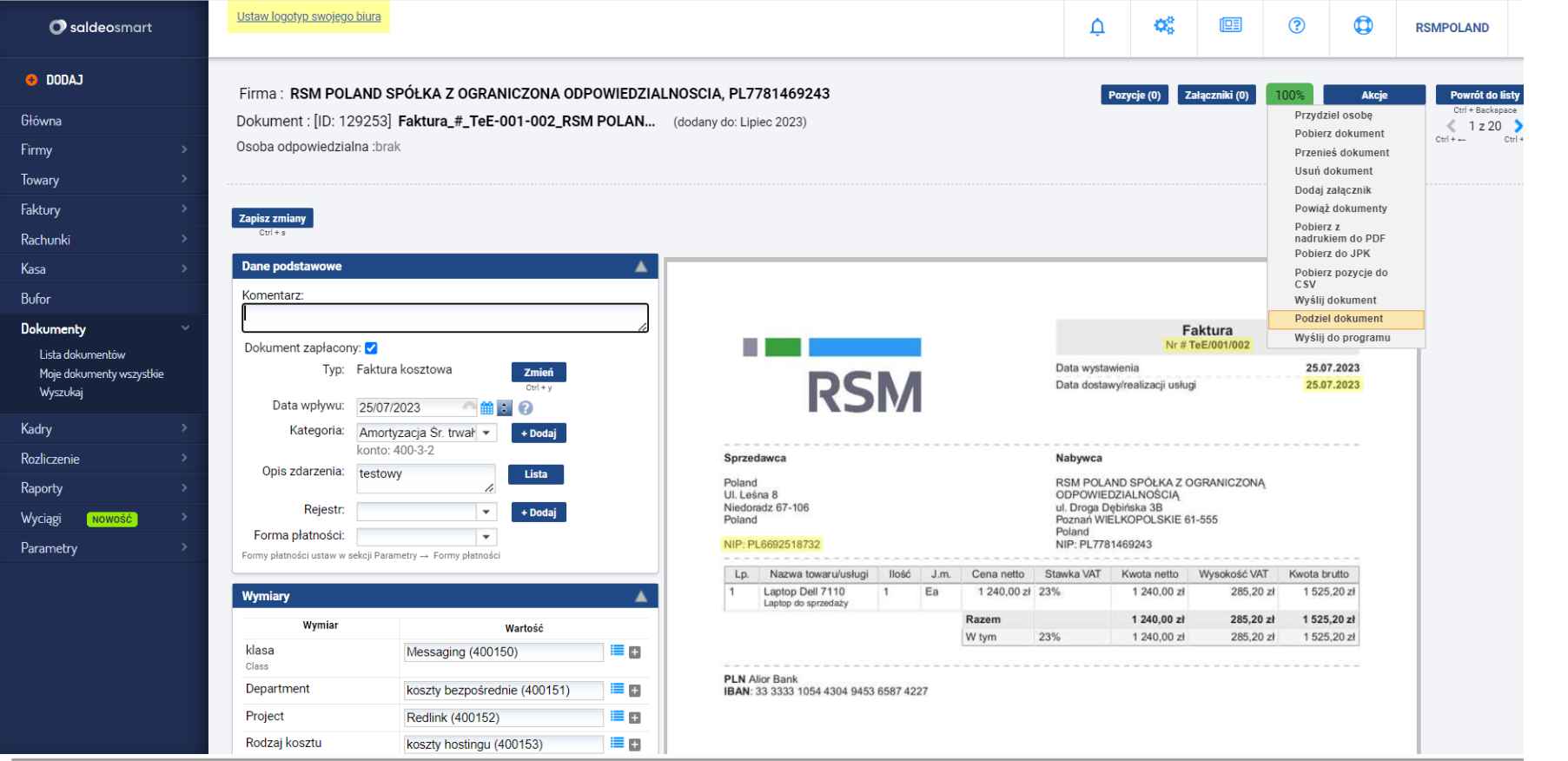Toggle the Dokument zapłacony checkbox
Viewport: 1568px width, 761px height.
pyautogui.click(x=371, y=348)
